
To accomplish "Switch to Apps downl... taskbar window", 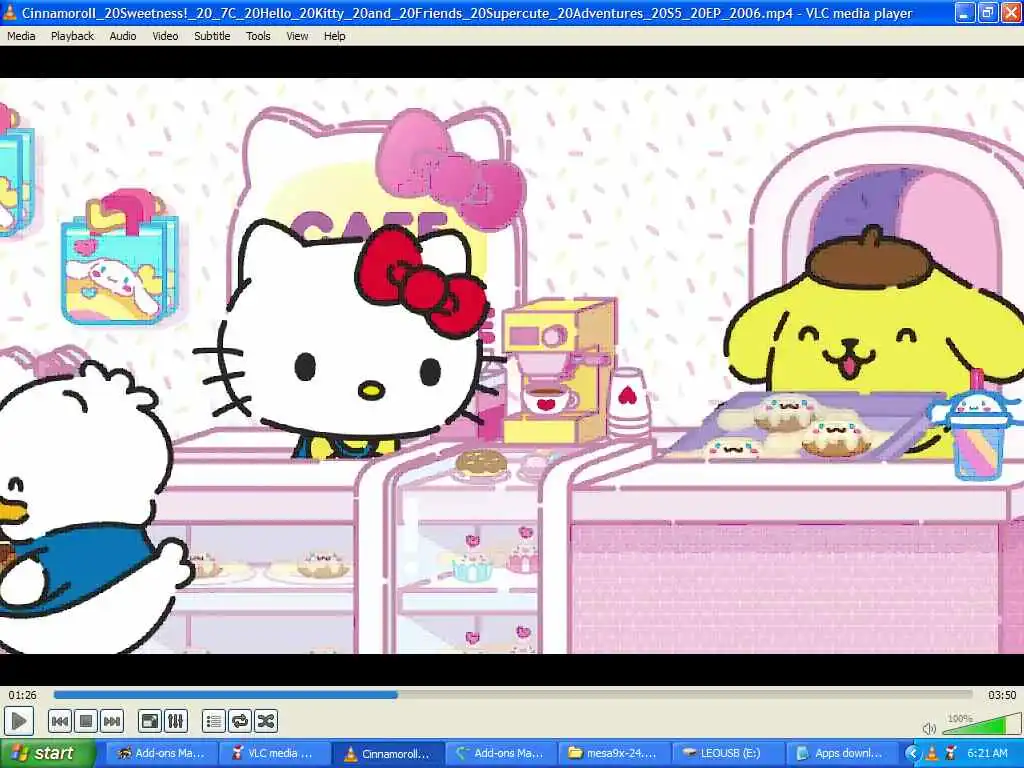I will [840, 754].
